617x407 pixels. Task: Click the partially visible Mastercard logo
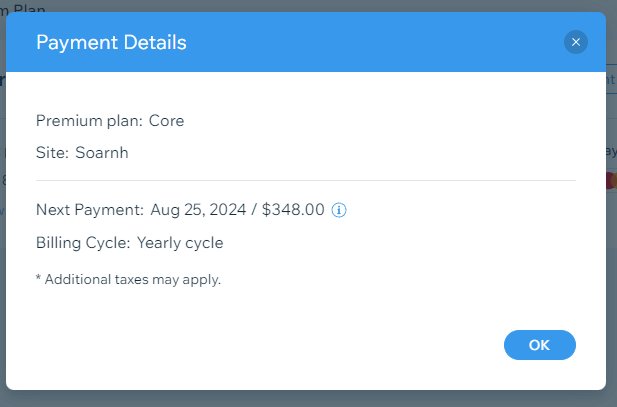point(611,181)
